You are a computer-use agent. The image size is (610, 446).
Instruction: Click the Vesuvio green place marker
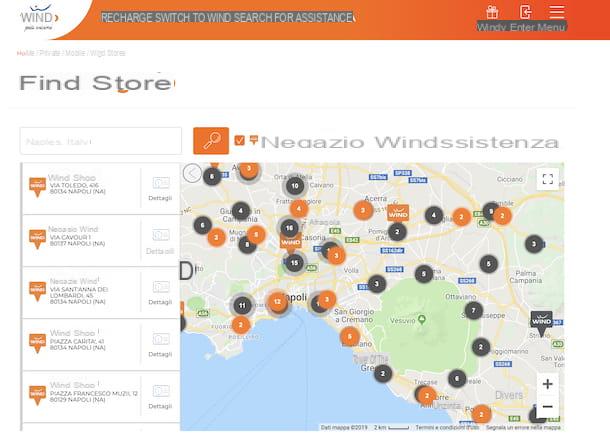[x=422, y=320]
